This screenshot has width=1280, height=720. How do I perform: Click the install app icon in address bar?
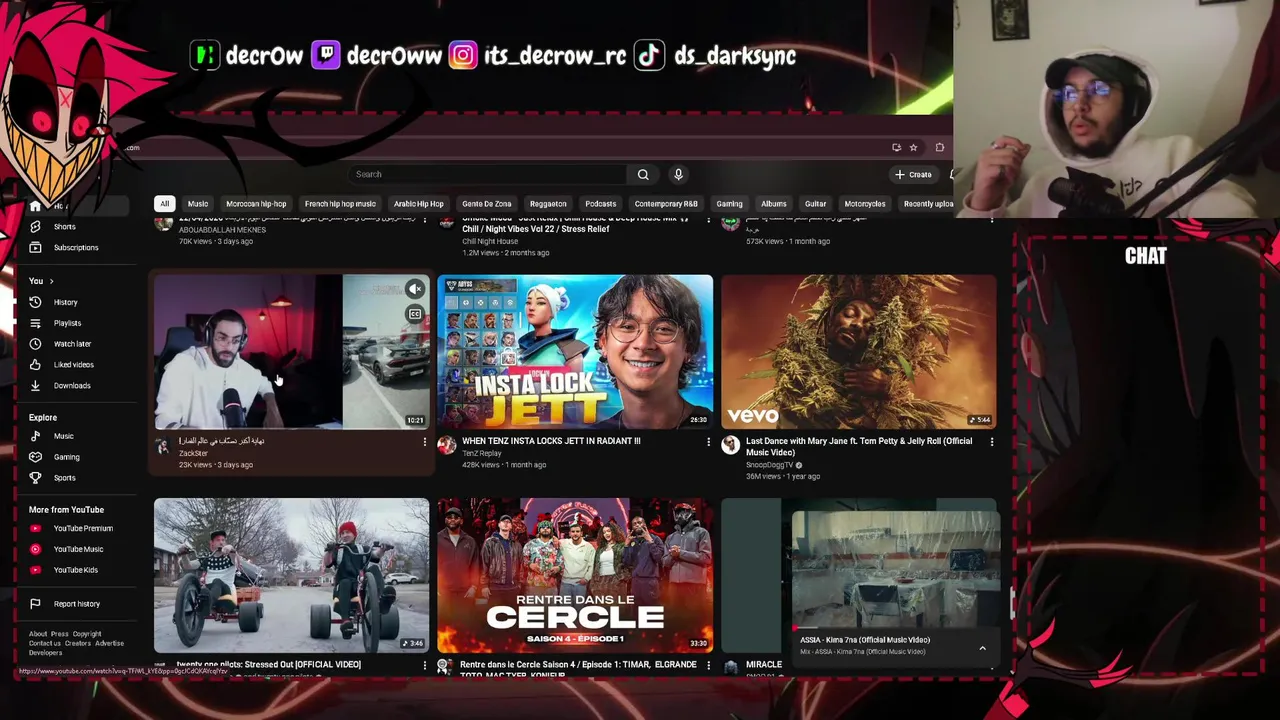tap(896, 148)
